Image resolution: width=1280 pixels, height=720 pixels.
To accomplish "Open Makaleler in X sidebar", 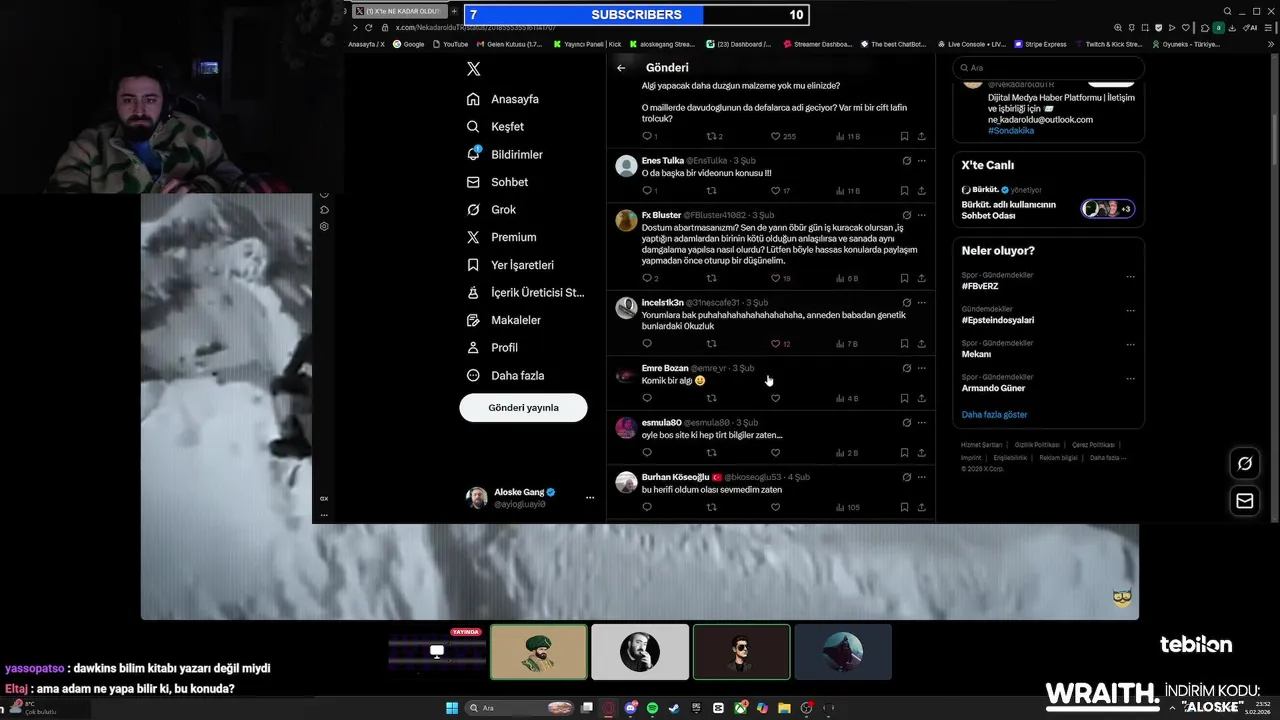I will pos(503,320).
